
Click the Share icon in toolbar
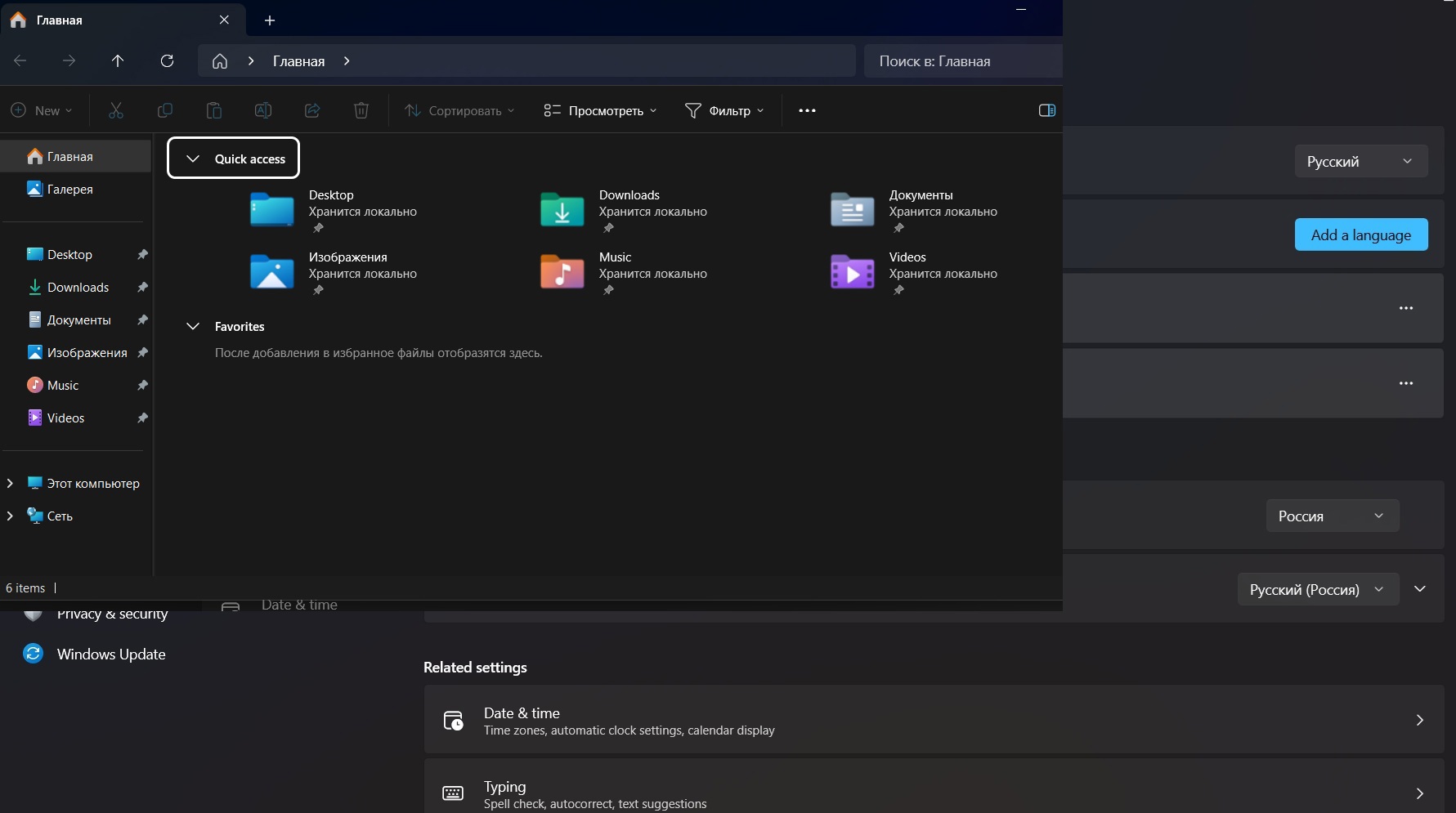[x=312, y=110]
